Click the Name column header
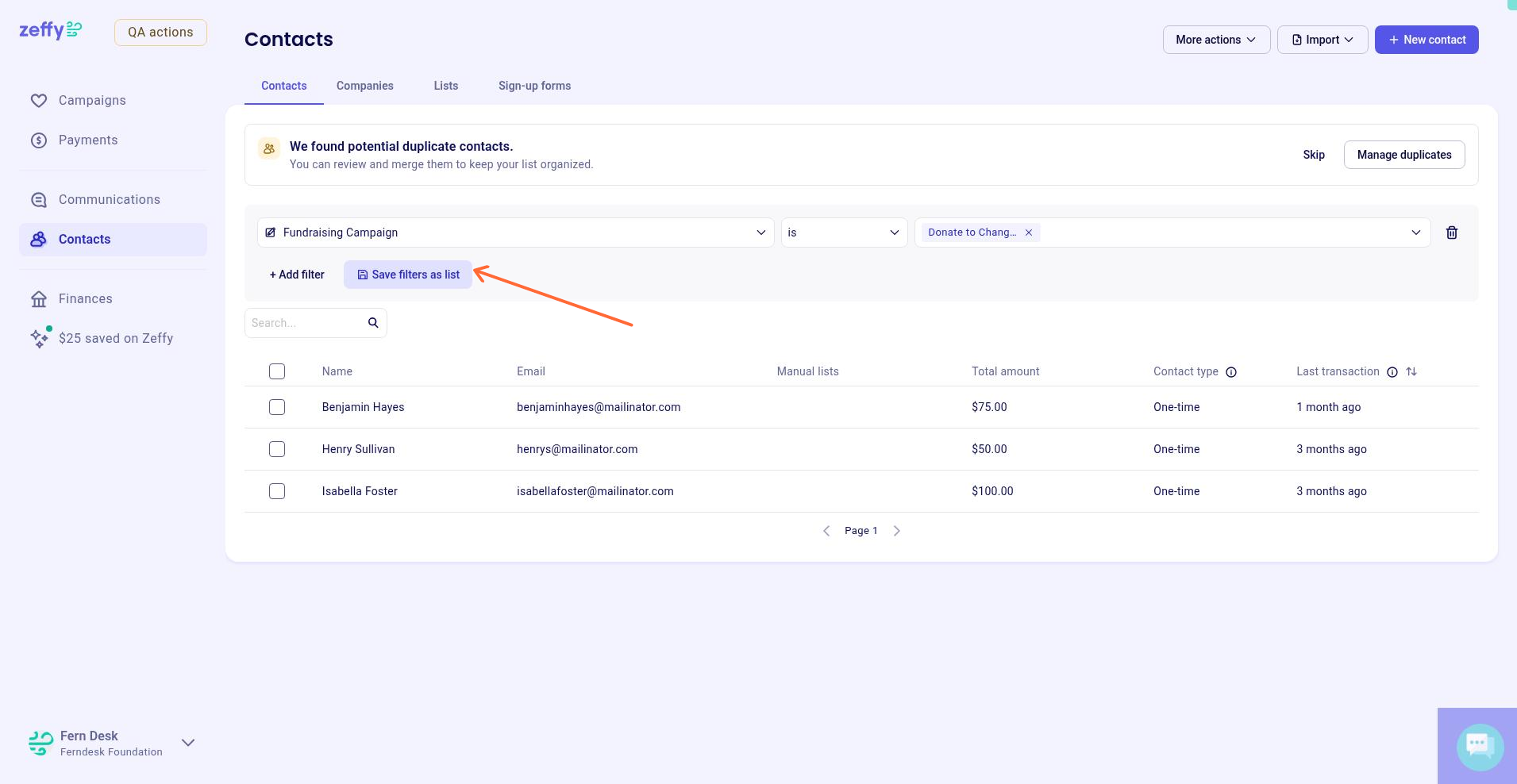Viewport: 1517px width, 784px height. pyautogui.click(x=337, y=371)
